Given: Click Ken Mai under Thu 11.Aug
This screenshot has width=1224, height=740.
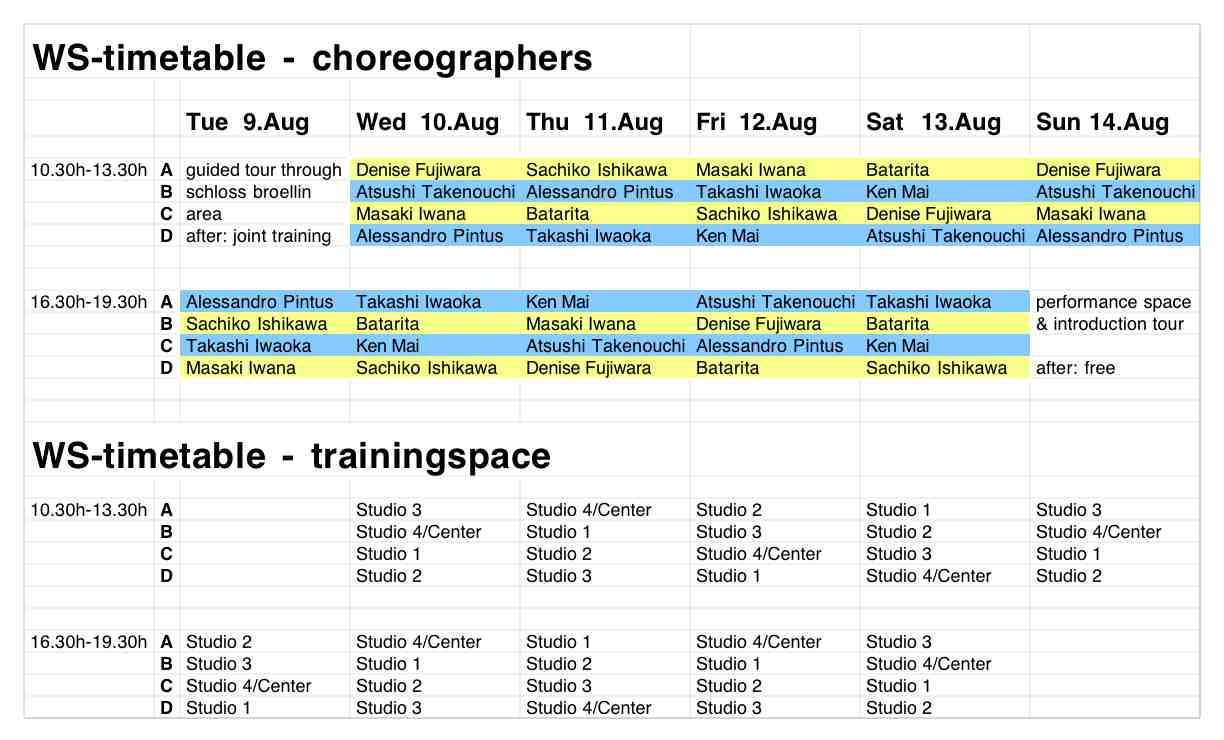Looking at the screenshot, I should pos(558,302).
